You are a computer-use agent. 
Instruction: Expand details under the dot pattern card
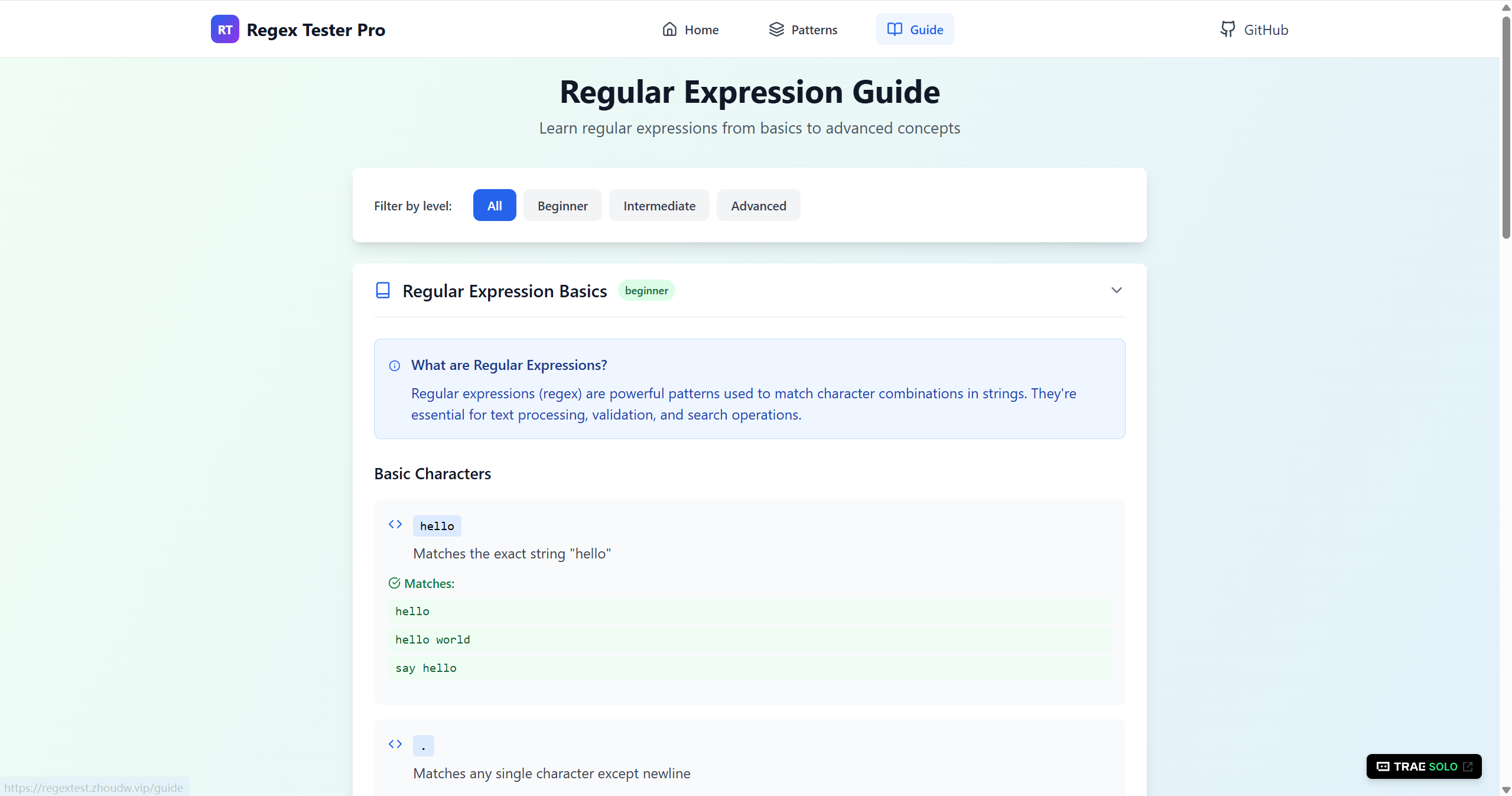coord(395,745)
